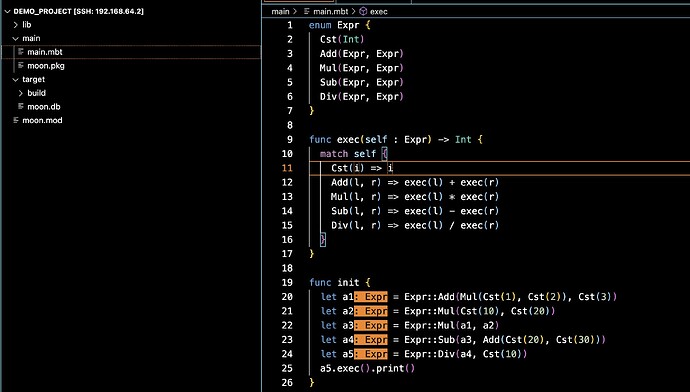Click line number 9 in gutter
690x392 pixels.
[290, 139]
